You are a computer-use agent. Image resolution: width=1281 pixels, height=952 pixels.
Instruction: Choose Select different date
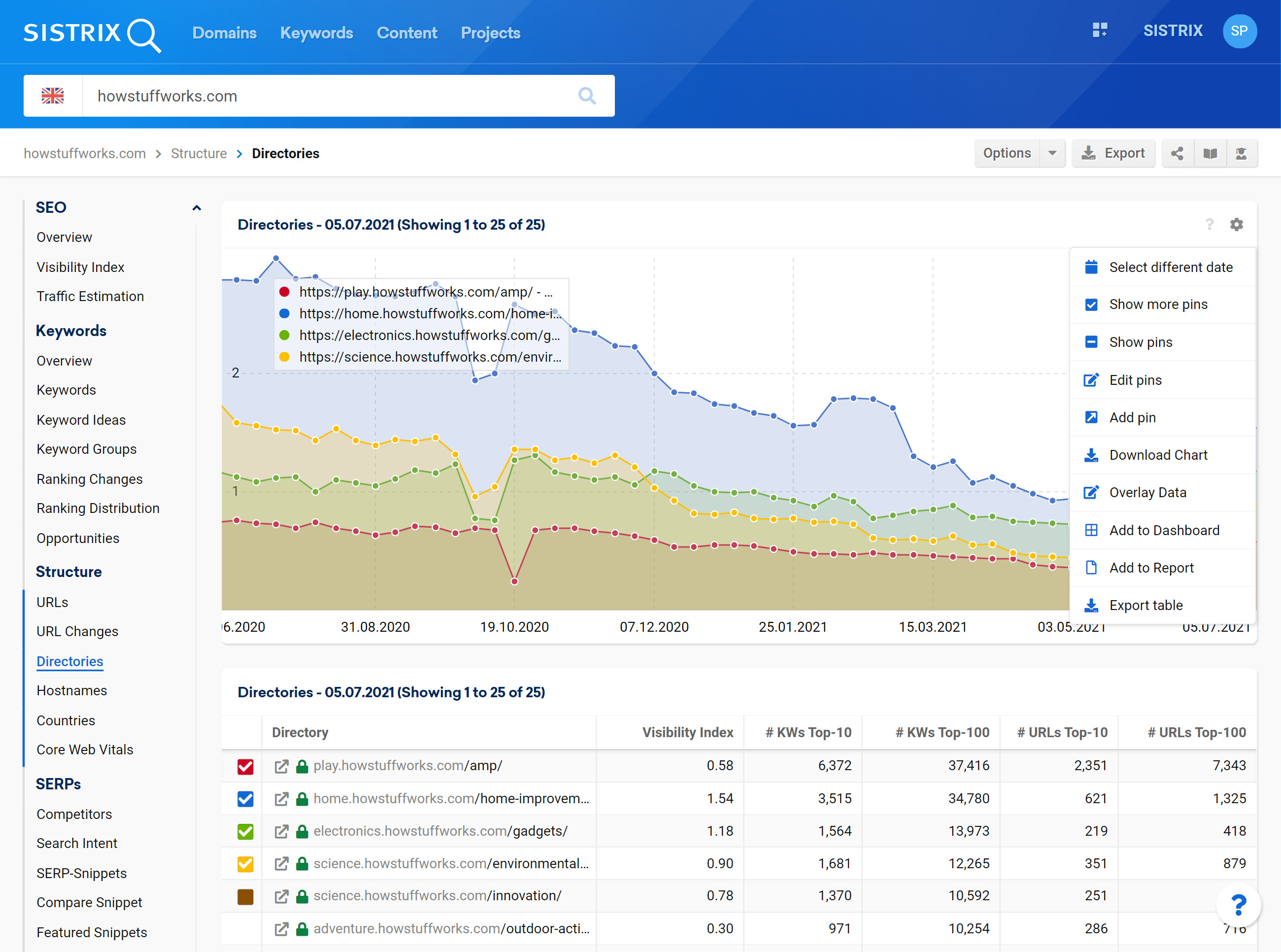click(x=1162, y=268)
